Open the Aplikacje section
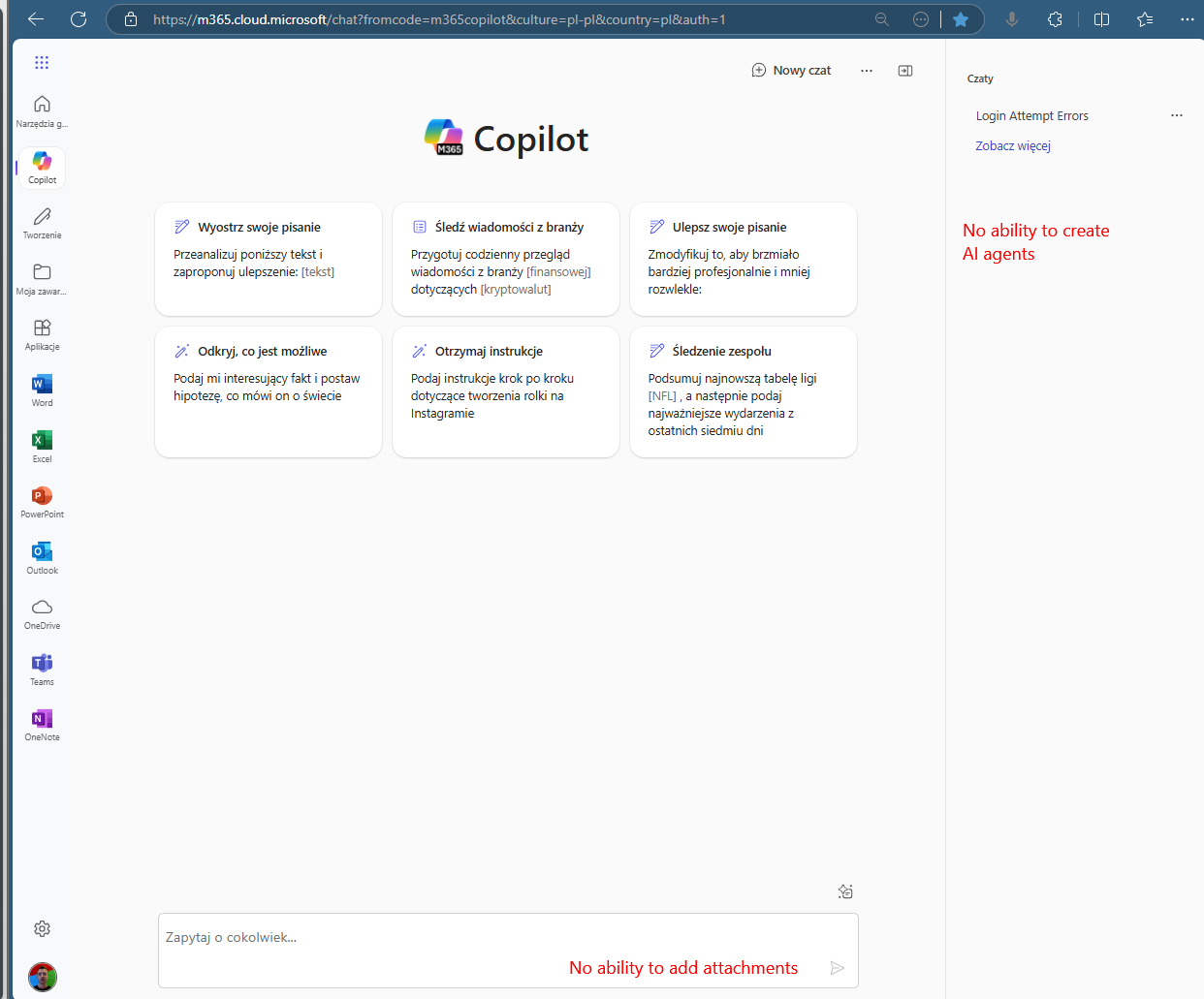 click(x=42, y=335)
